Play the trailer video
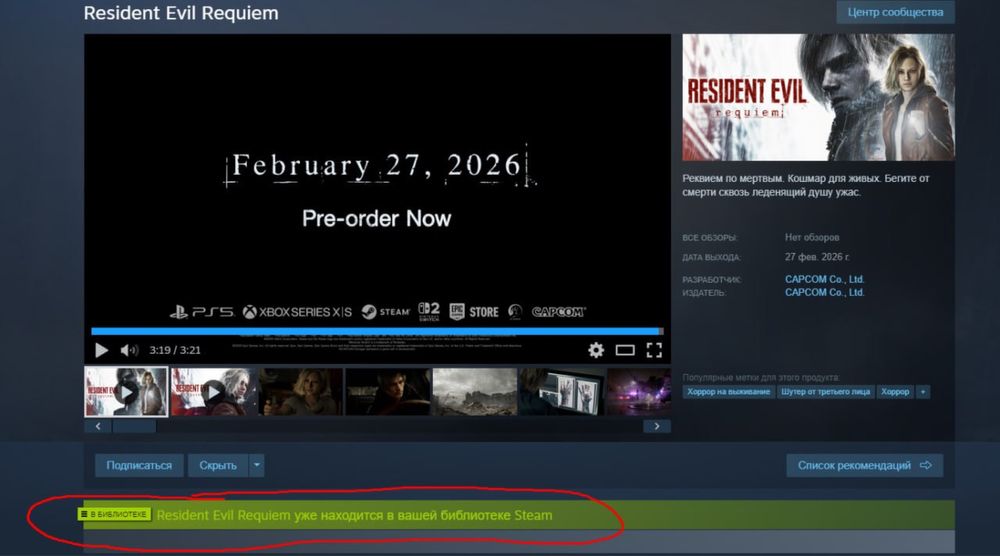 click(101, 350)
